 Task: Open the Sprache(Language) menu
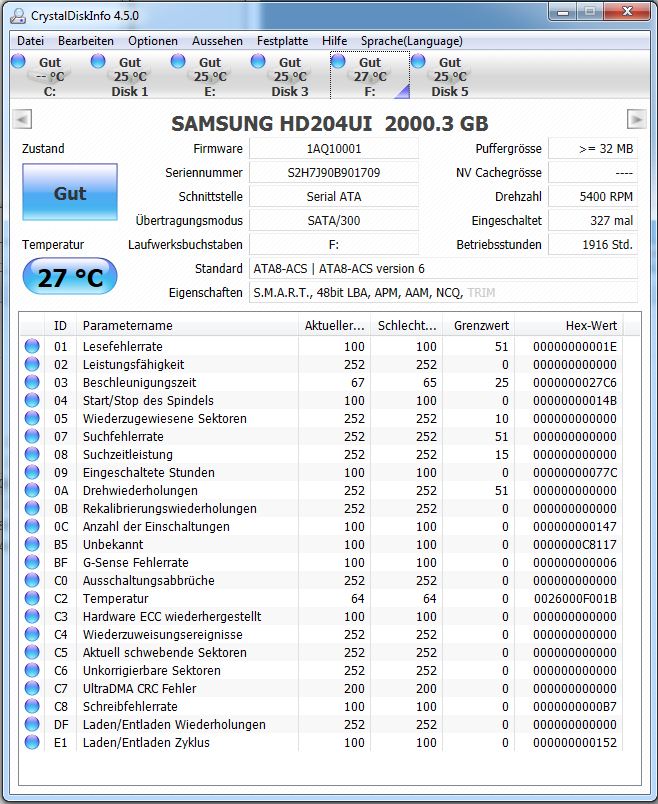tap(411, 41)
